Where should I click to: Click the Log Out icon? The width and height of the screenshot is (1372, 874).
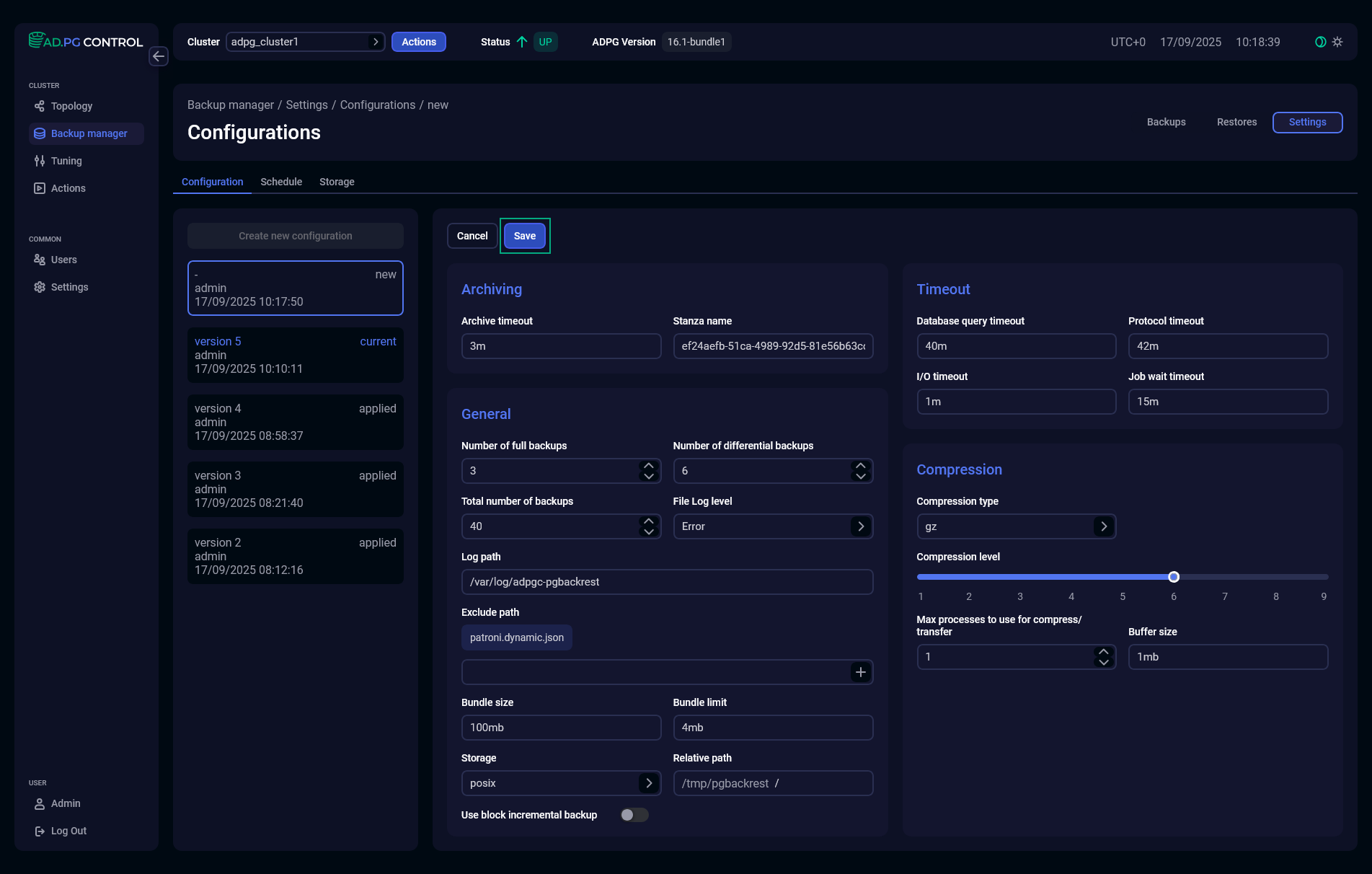pyautogui.click(x=40, y=831)
